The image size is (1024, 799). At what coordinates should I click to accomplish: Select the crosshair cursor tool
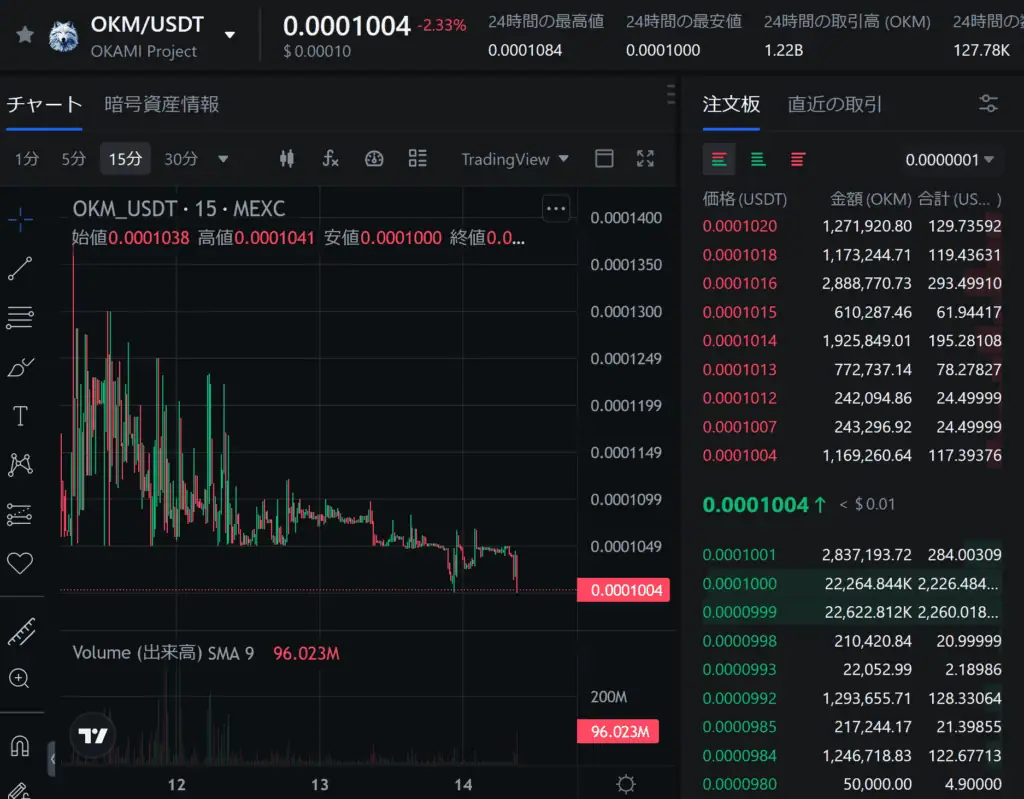[20, 219]
